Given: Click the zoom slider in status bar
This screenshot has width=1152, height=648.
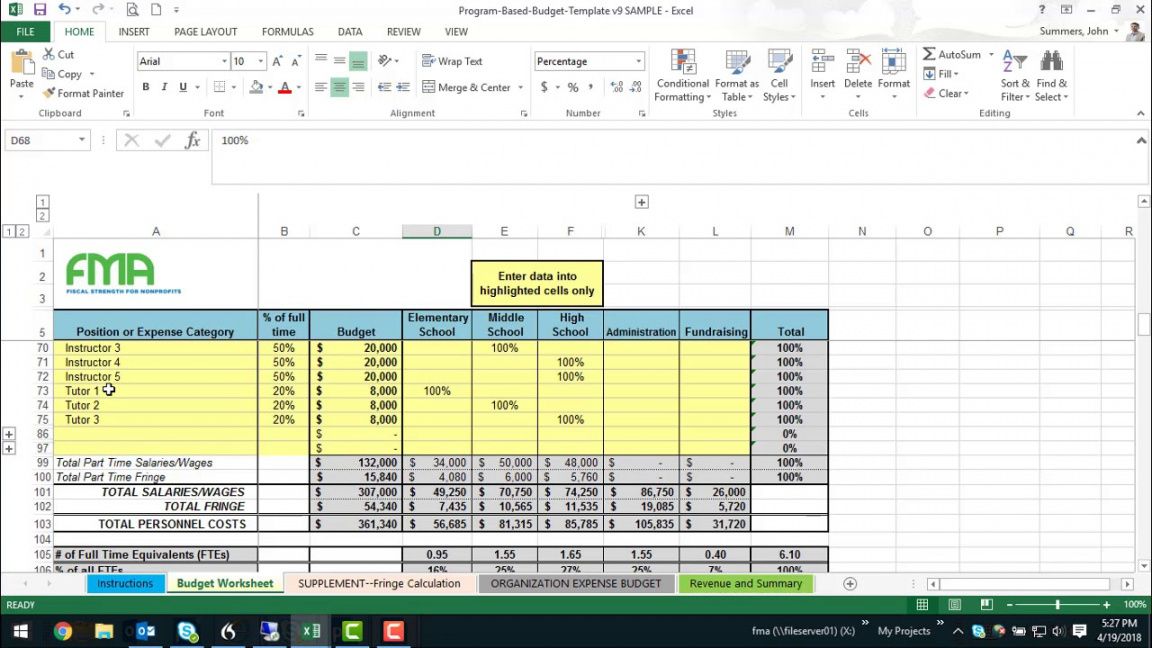Looking at the screenshot, I should (1057, 605).
